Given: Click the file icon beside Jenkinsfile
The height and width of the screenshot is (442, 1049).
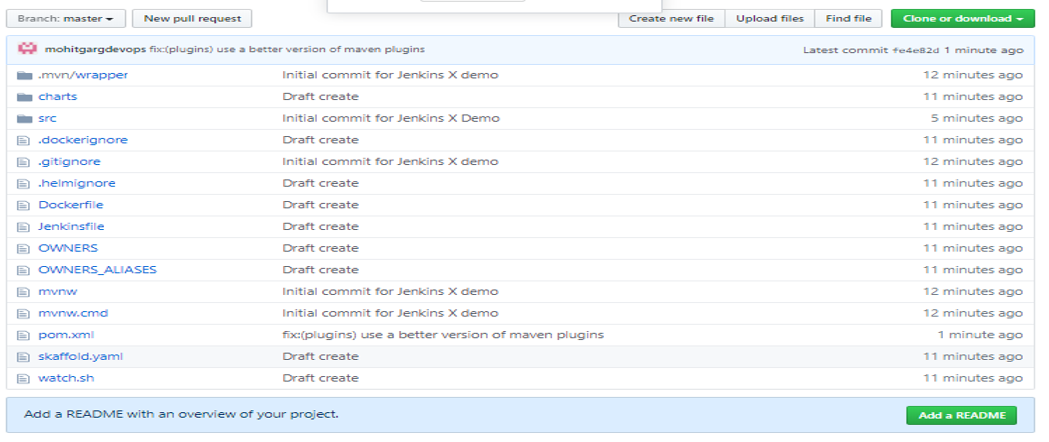Looking at the screenshot, I should point(25,227).
